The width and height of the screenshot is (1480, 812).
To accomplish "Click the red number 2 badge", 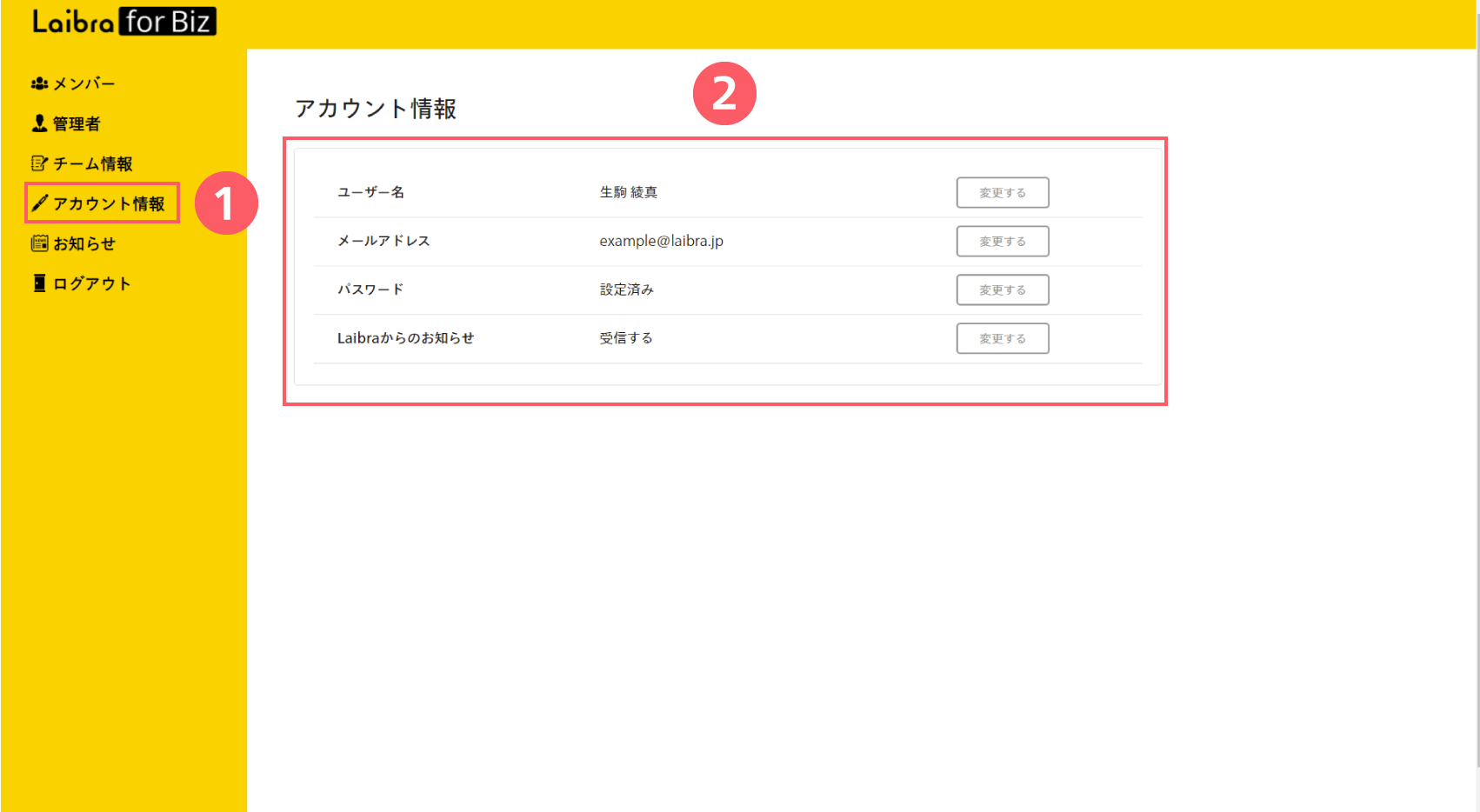I will click(724, 93).
